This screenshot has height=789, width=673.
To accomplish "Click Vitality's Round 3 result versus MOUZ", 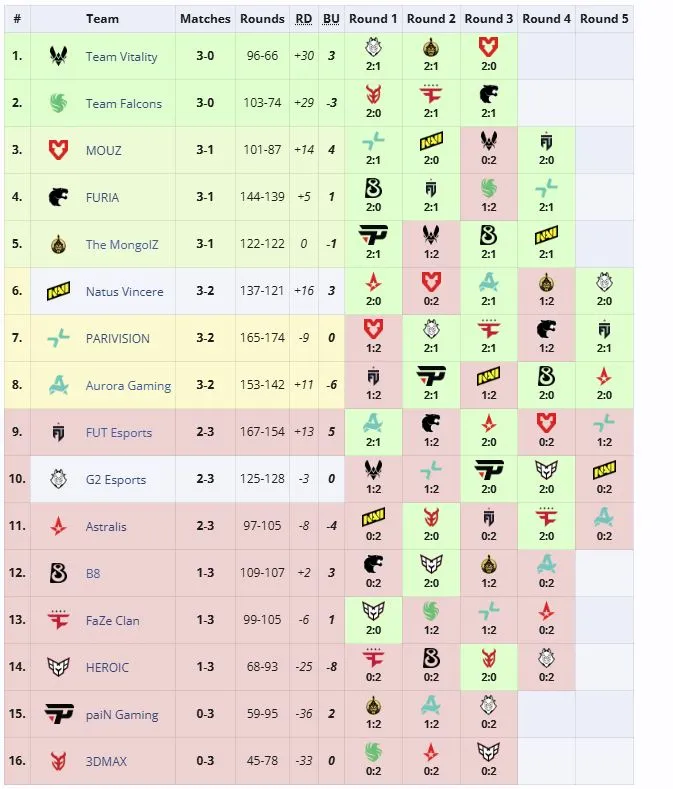I will [x=489, y=56].
